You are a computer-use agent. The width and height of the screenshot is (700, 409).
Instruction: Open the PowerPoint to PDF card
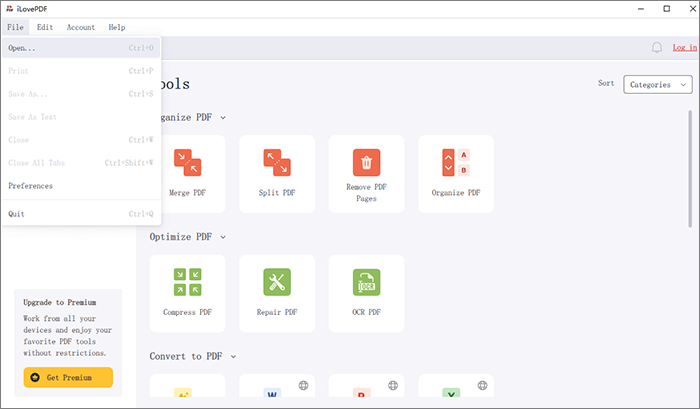[366, 386]
